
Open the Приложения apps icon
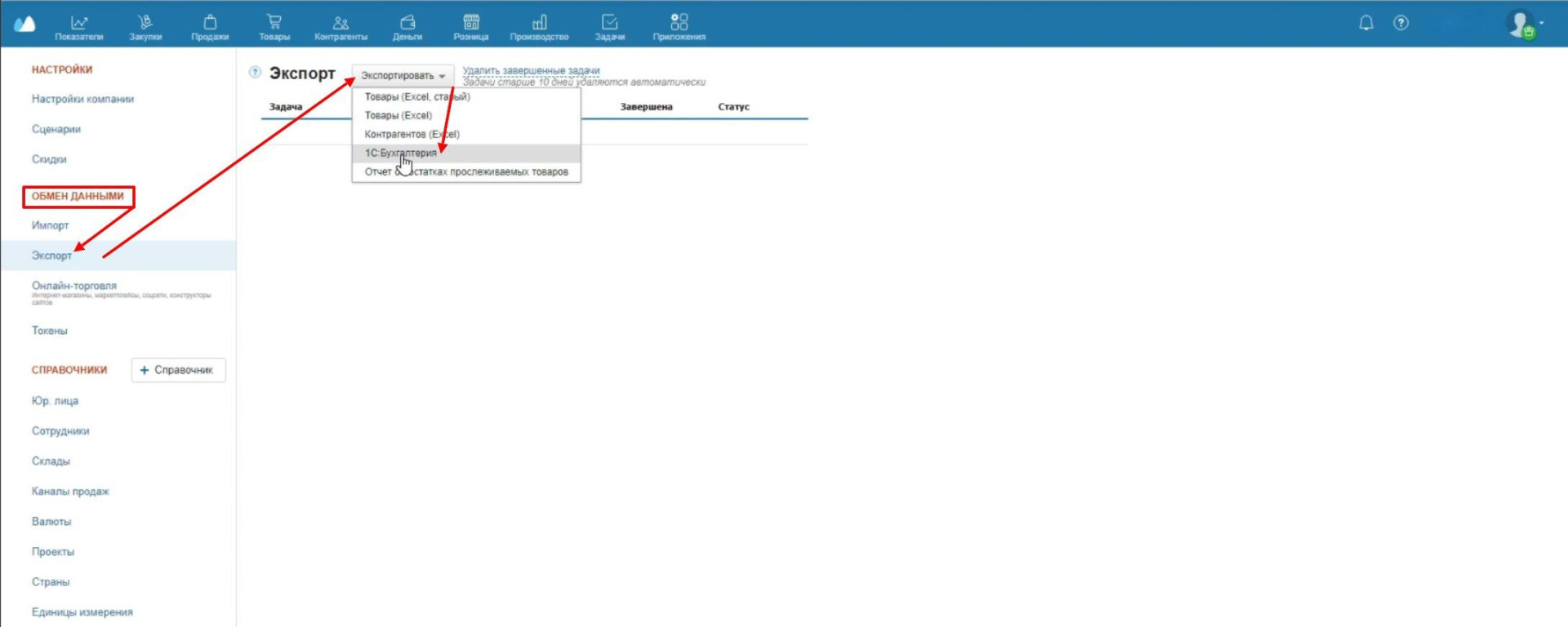[x=679, y=26]
